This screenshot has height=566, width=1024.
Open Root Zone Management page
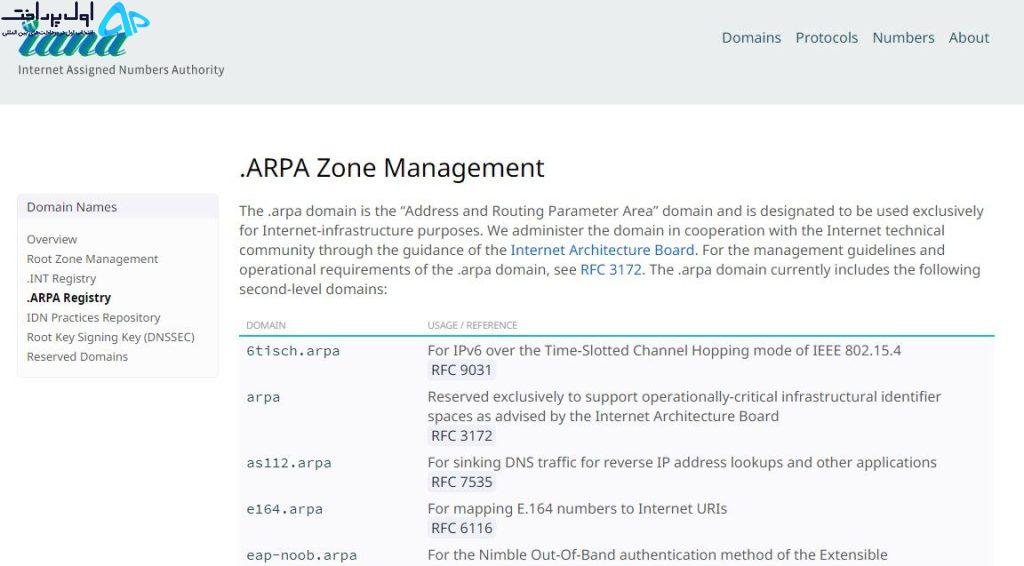(92, 259)
